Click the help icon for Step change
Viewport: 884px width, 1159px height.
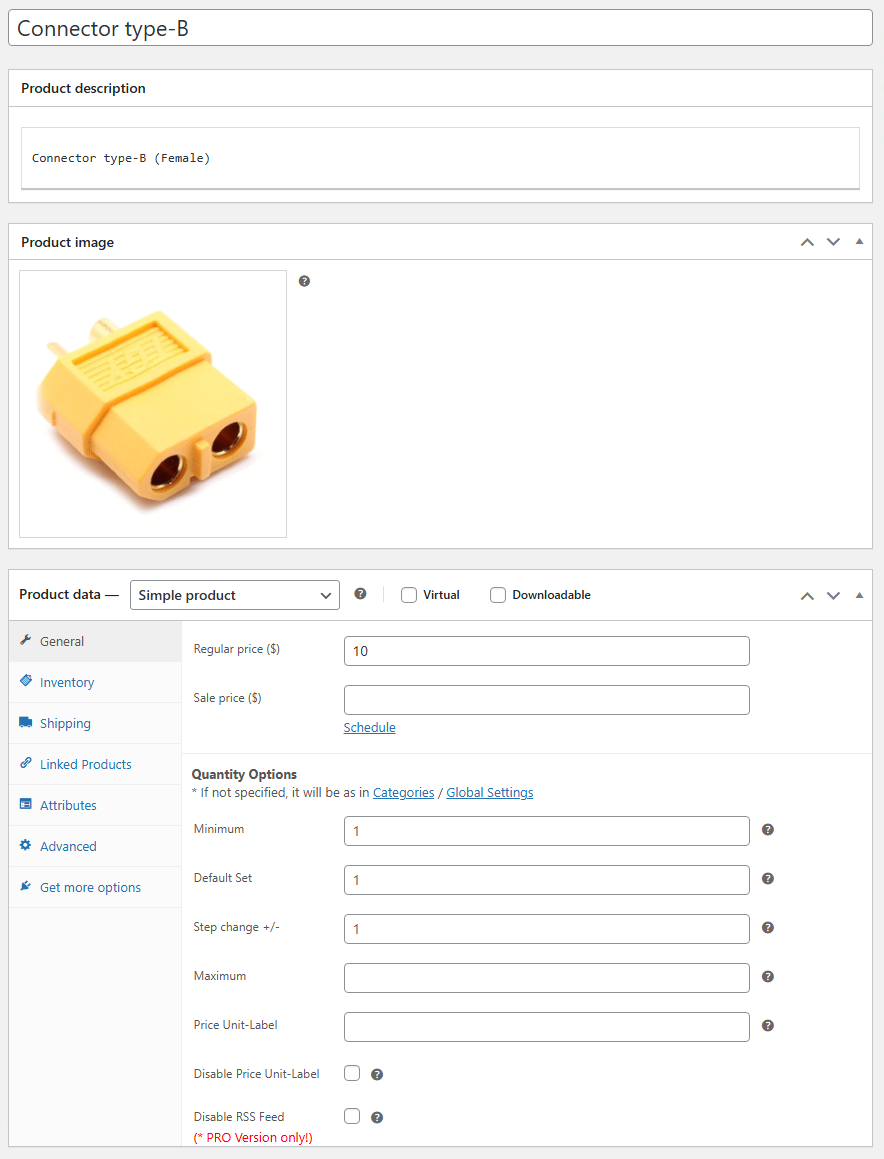click(768, 928)
